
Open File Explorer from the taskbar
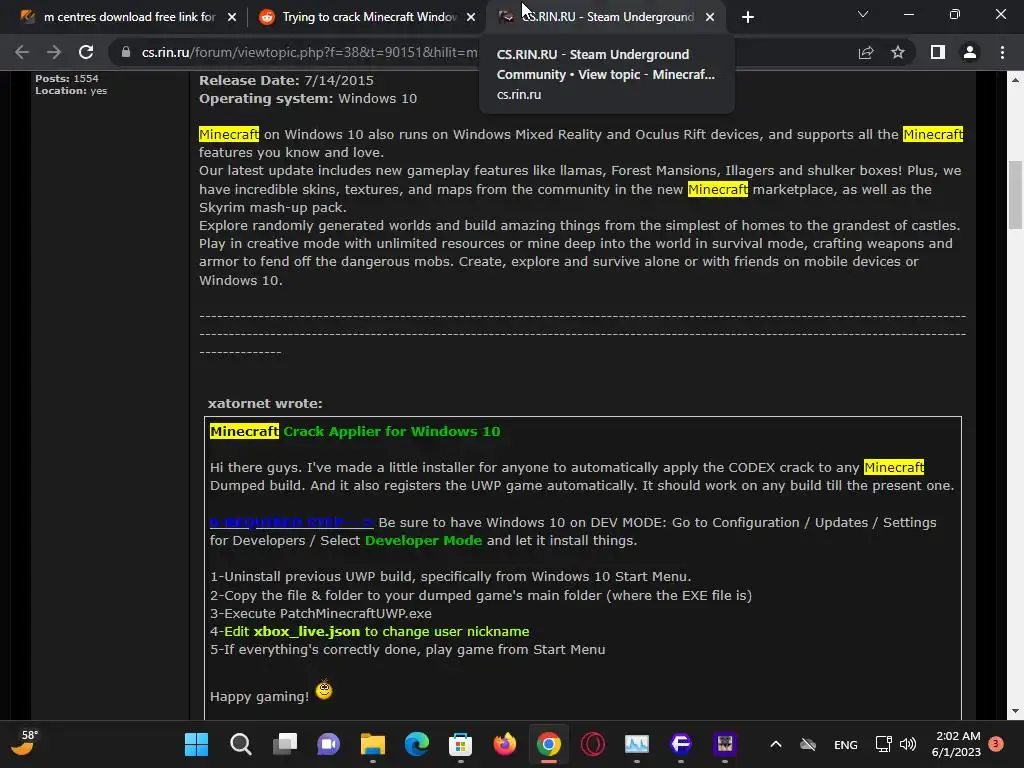point(373,744)
